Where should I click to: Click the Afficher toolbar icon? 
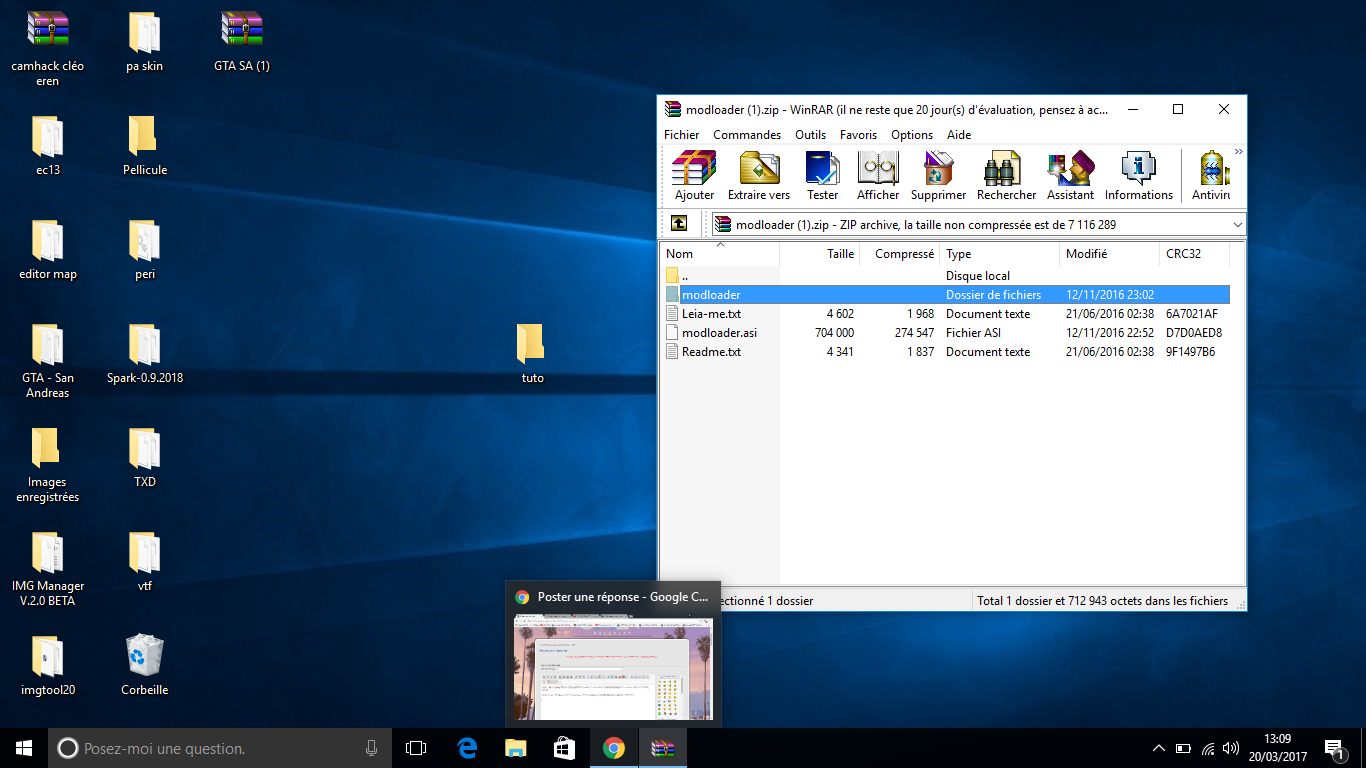pyautogui.click(x=878, y=175)
